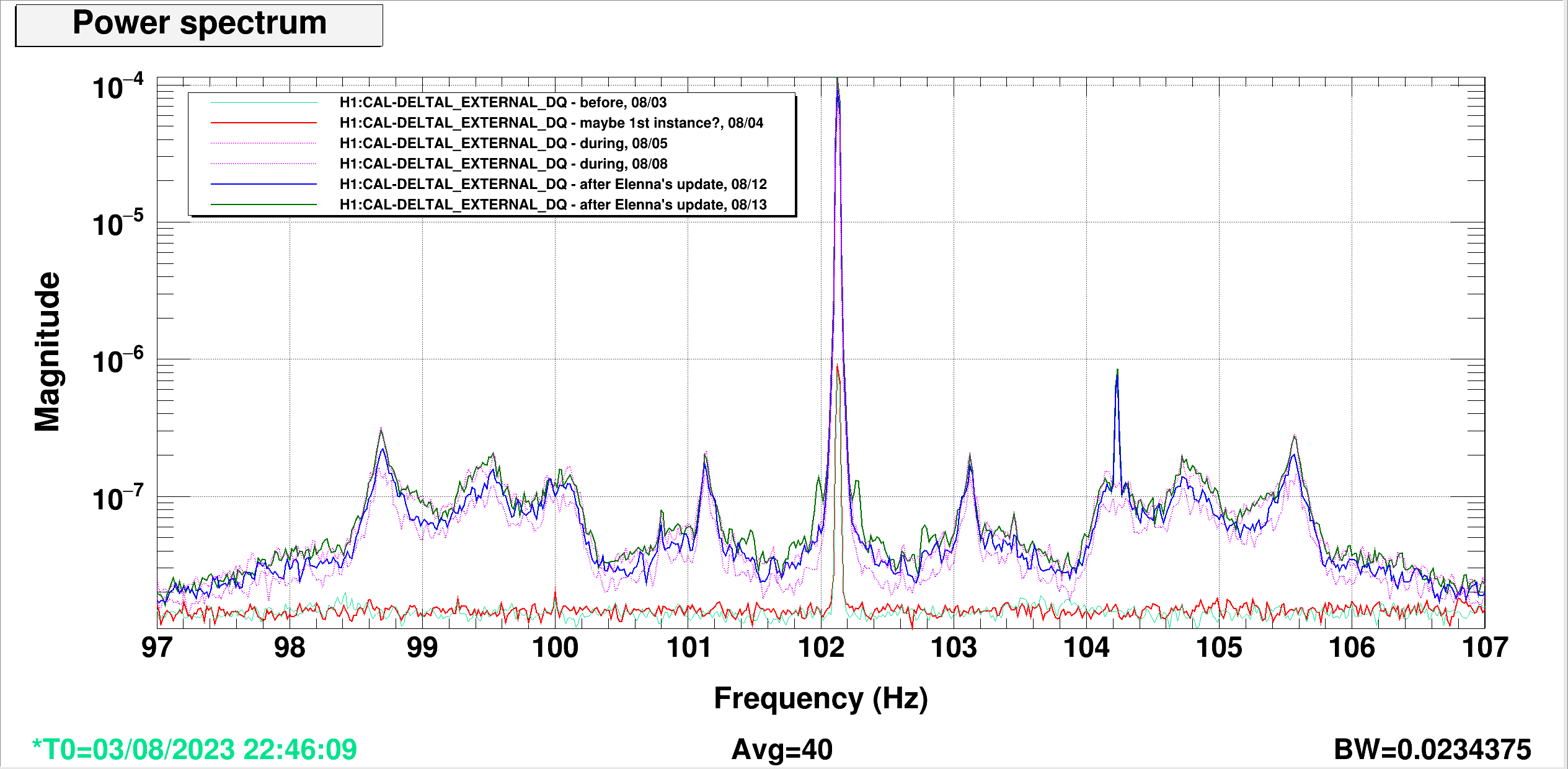This screenshot has height=769, width=1568.
Task: Click y-axis label 10^-4
Action: pos(118,86)
